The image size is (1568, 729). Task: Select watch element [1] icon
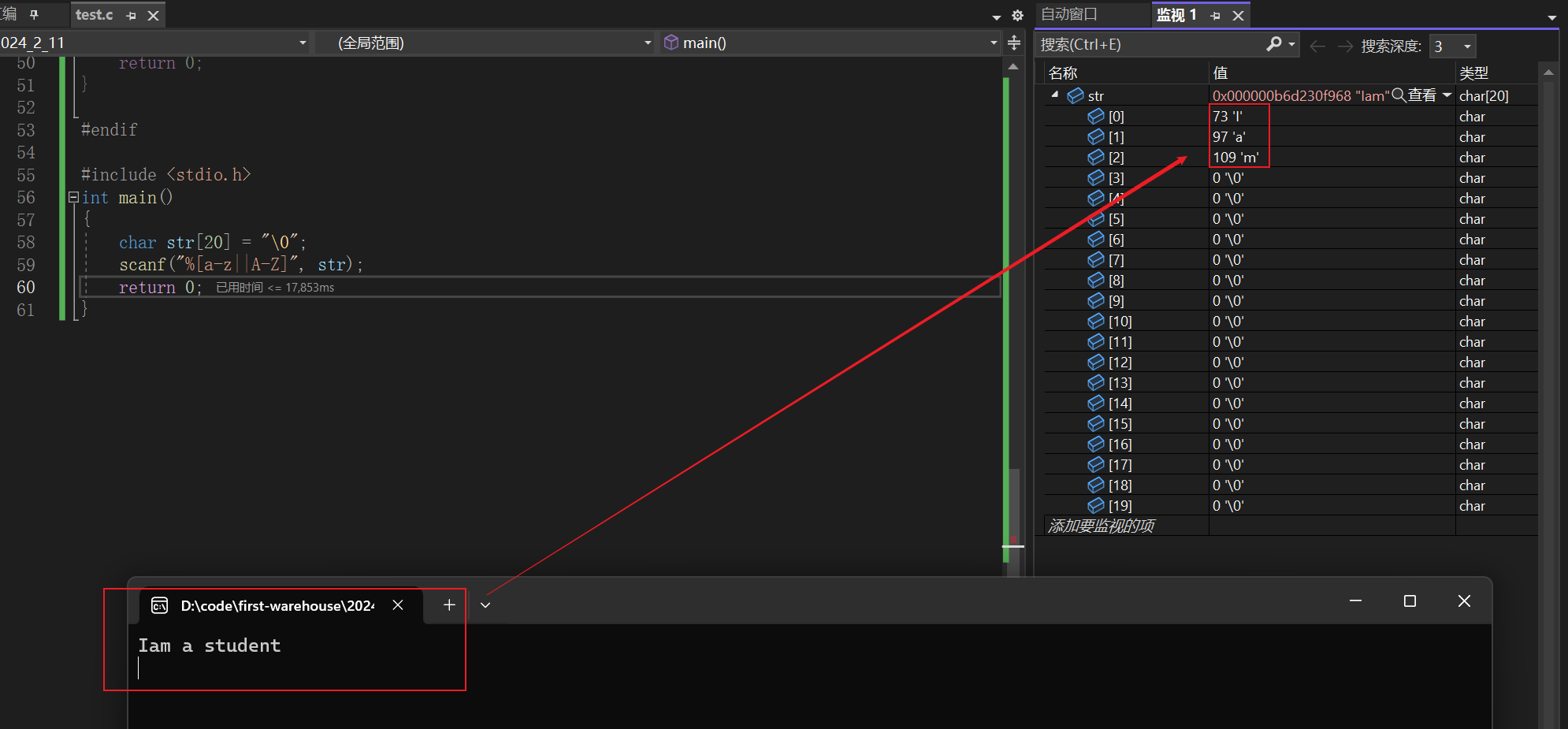tap(1095, 136)
